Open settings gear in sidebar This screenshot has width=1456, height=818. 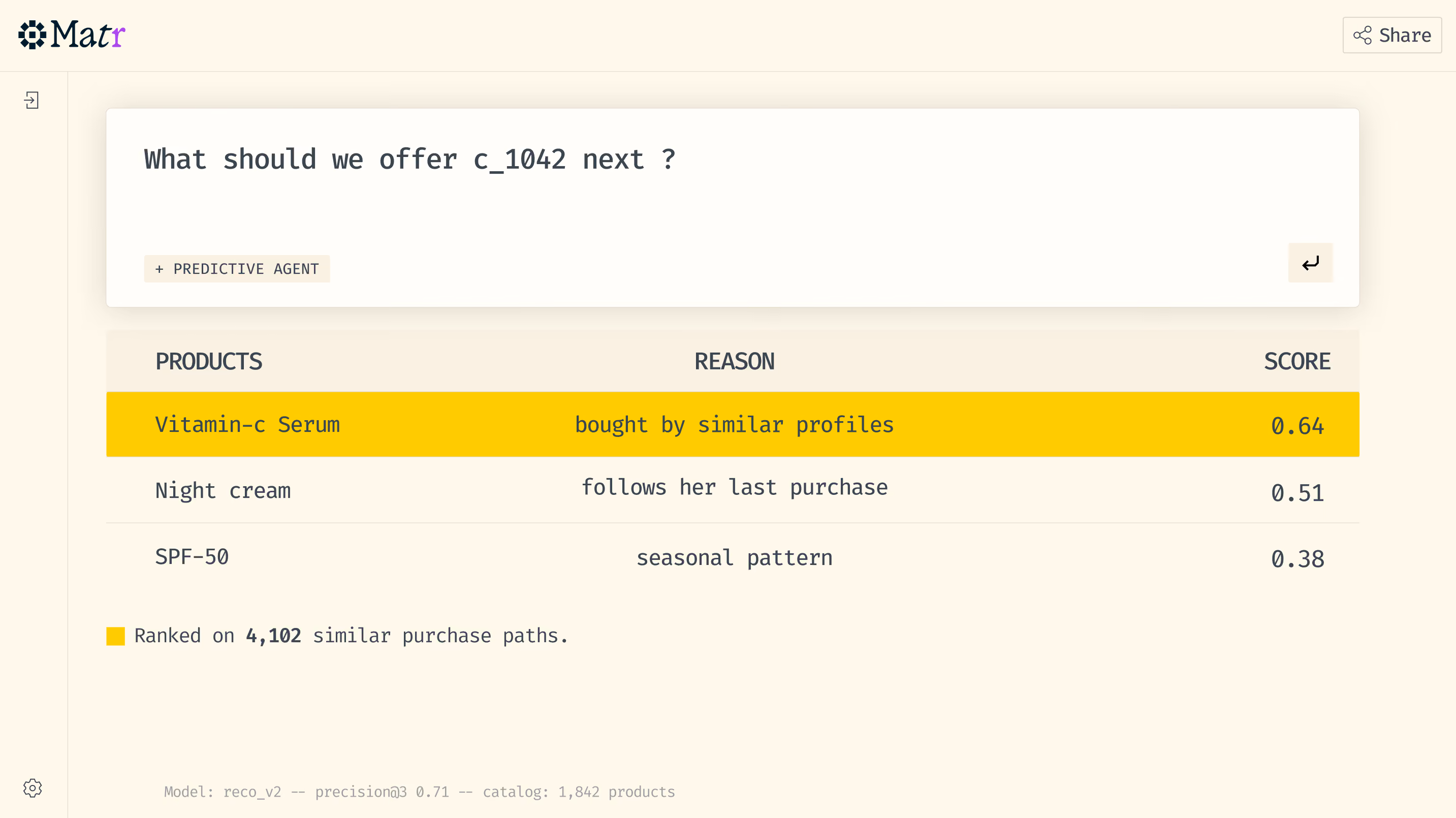(33, 788)
